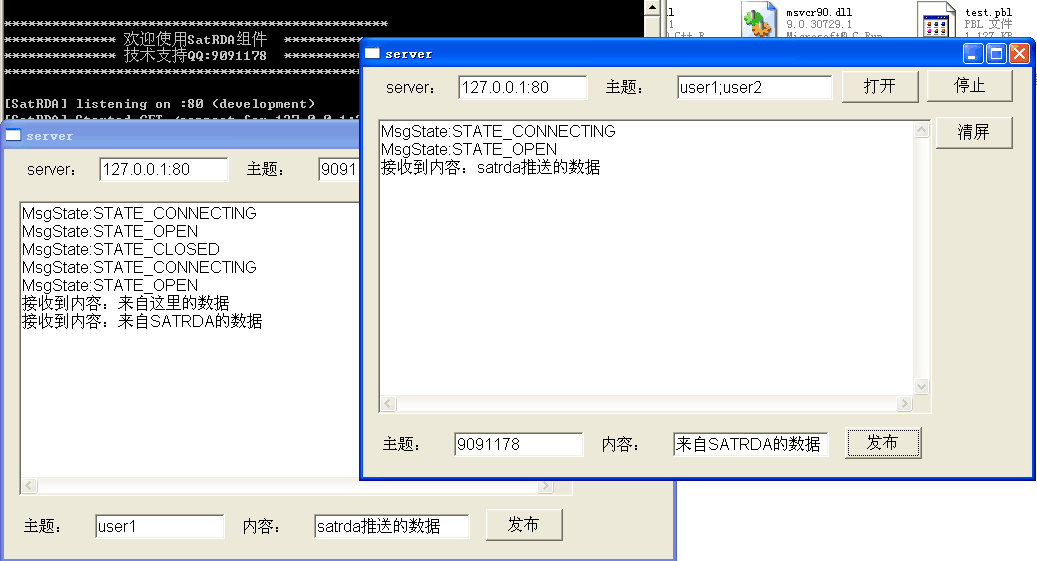Click front log line MsgState:STATE_CONNECTING

point(498,132)
